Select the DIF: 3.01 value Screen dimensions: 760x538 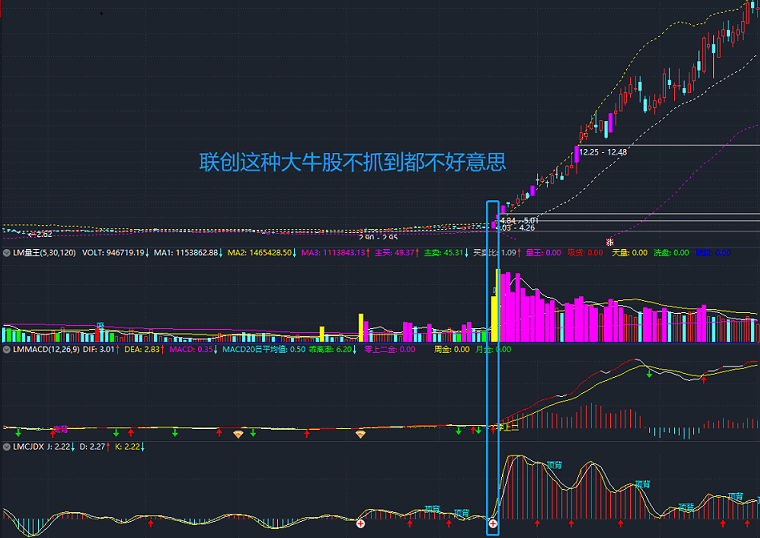click(101, 349)
